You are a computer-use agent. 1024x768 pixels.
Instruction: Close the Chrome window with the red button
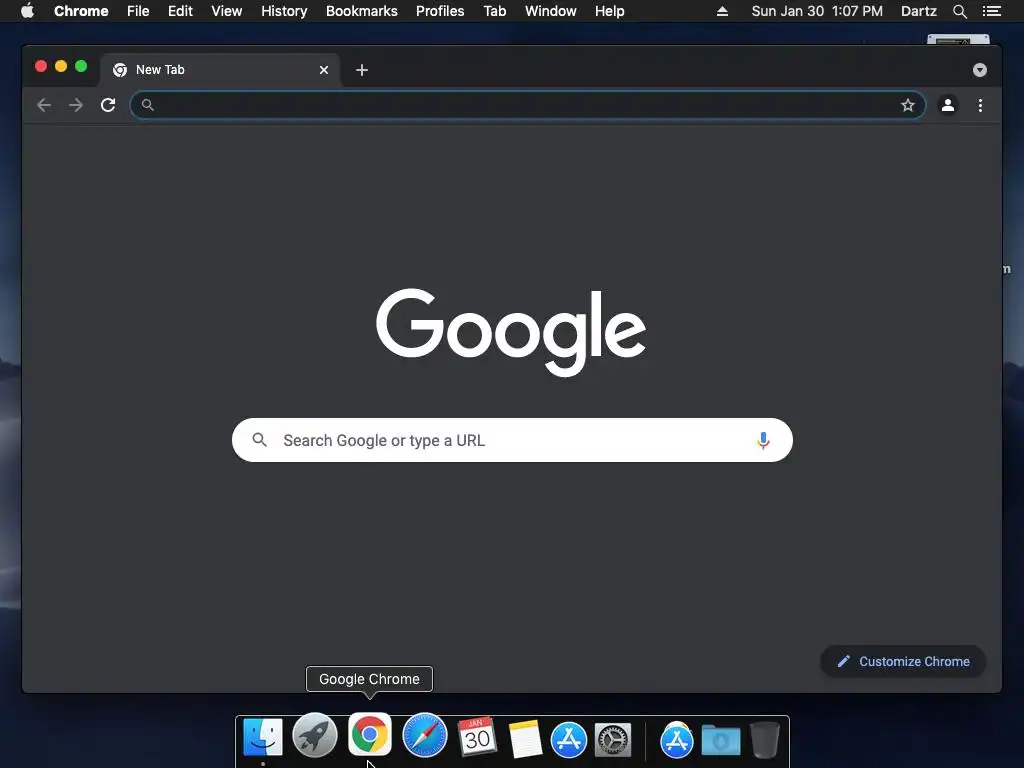click(x=40, y=66)
